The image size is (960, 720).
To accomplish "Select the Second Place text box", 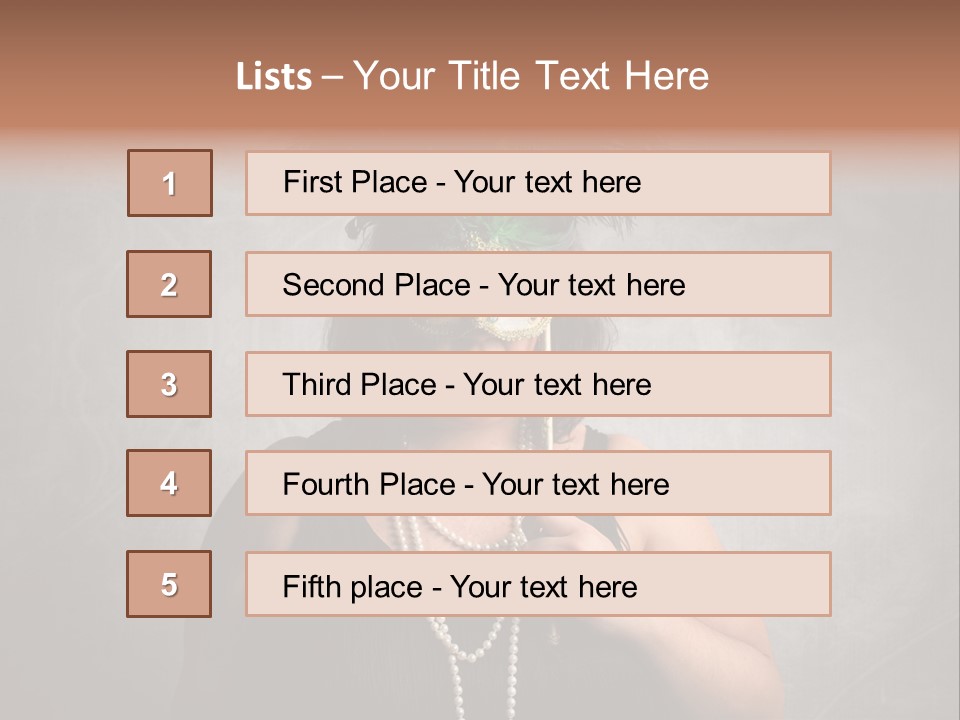I will point(538,284).
